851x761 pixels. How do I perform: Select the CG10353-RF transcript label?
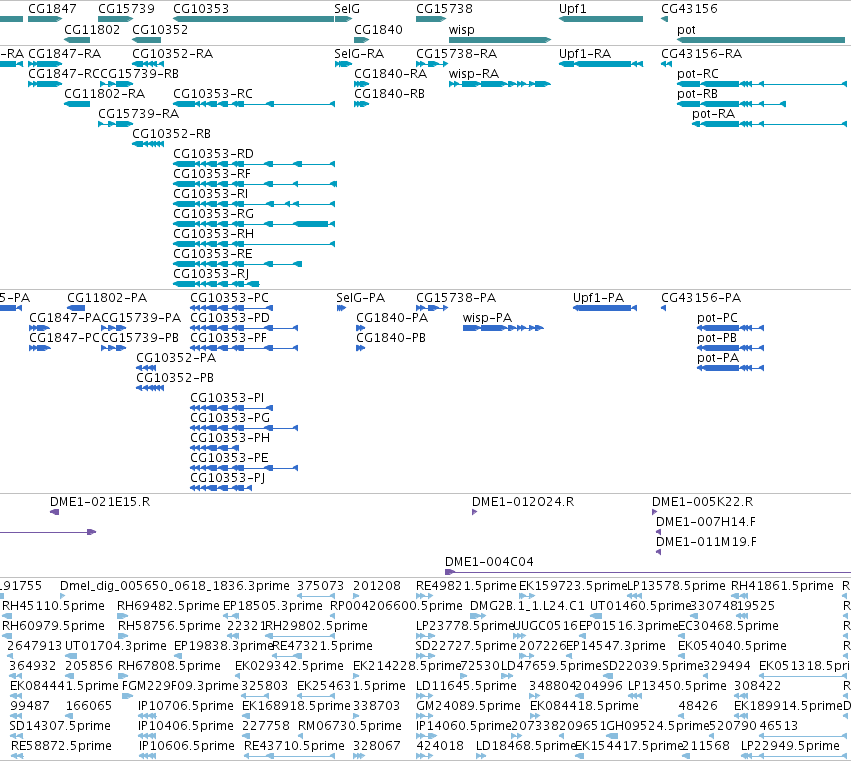pos(212,174)
